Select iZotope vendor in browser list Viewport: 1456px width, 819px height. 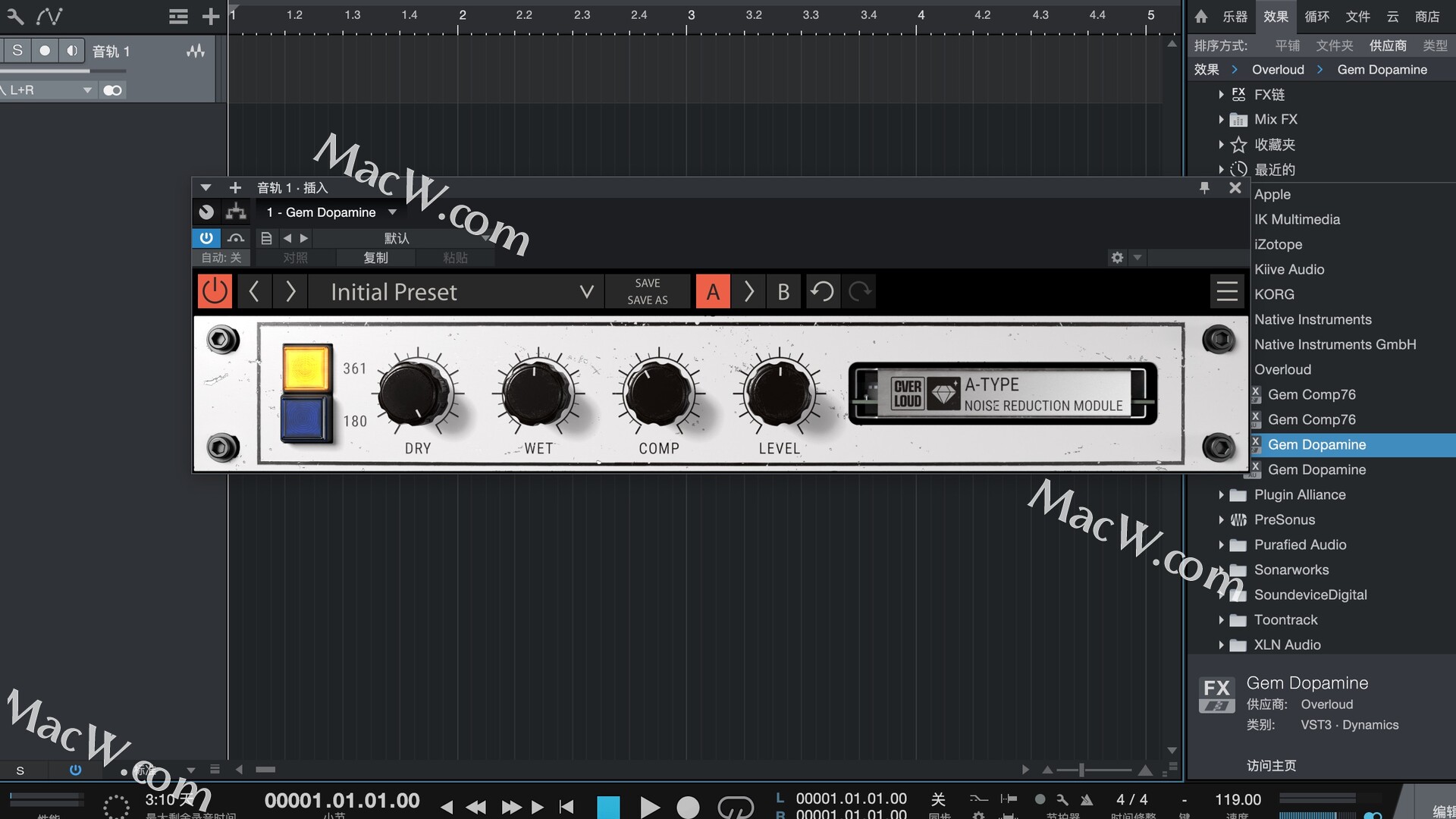1278,245
